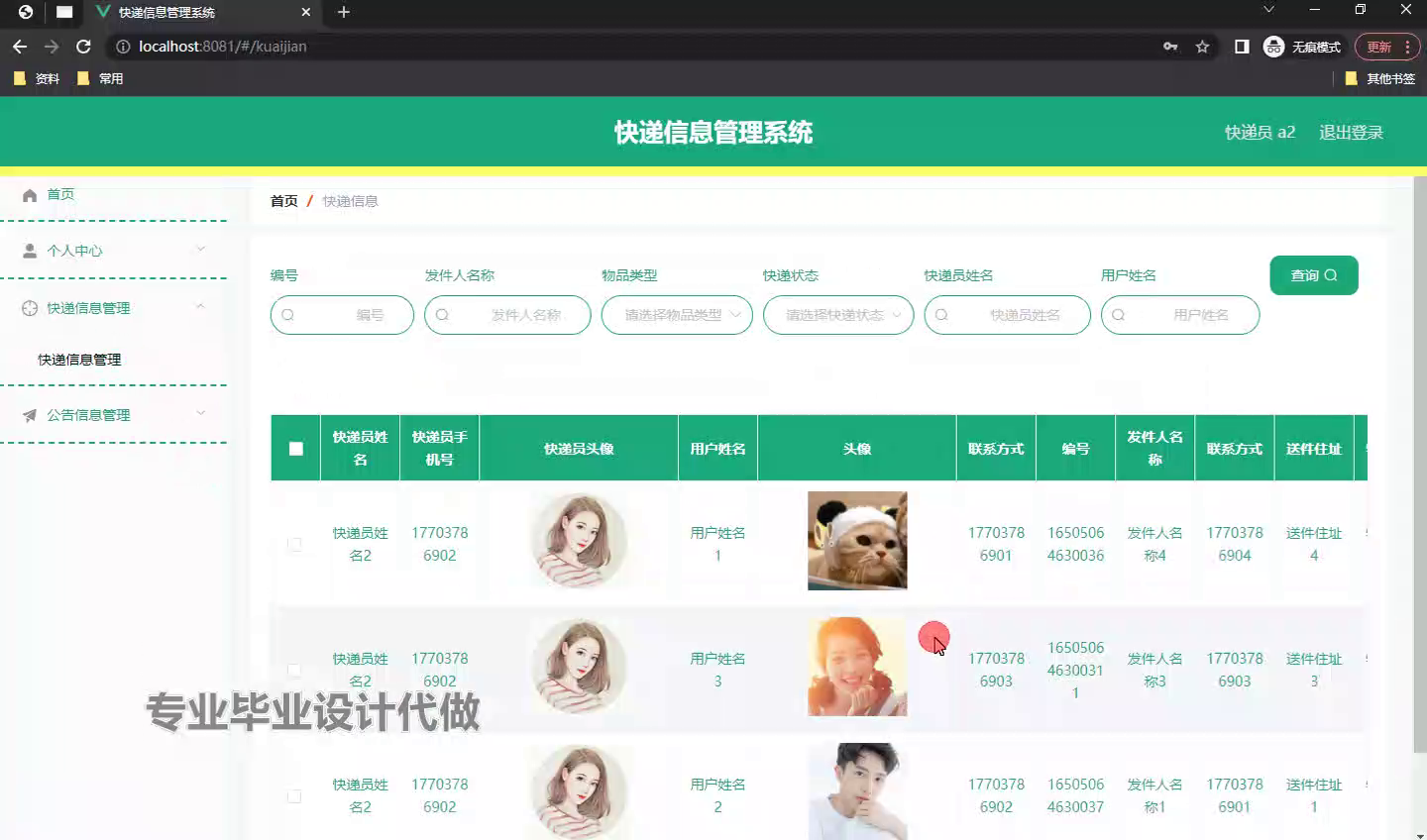Click the 发件人名称4 cell
Screen dimensions: 1427x840
pyautogui.click(x=1154, y=544)
